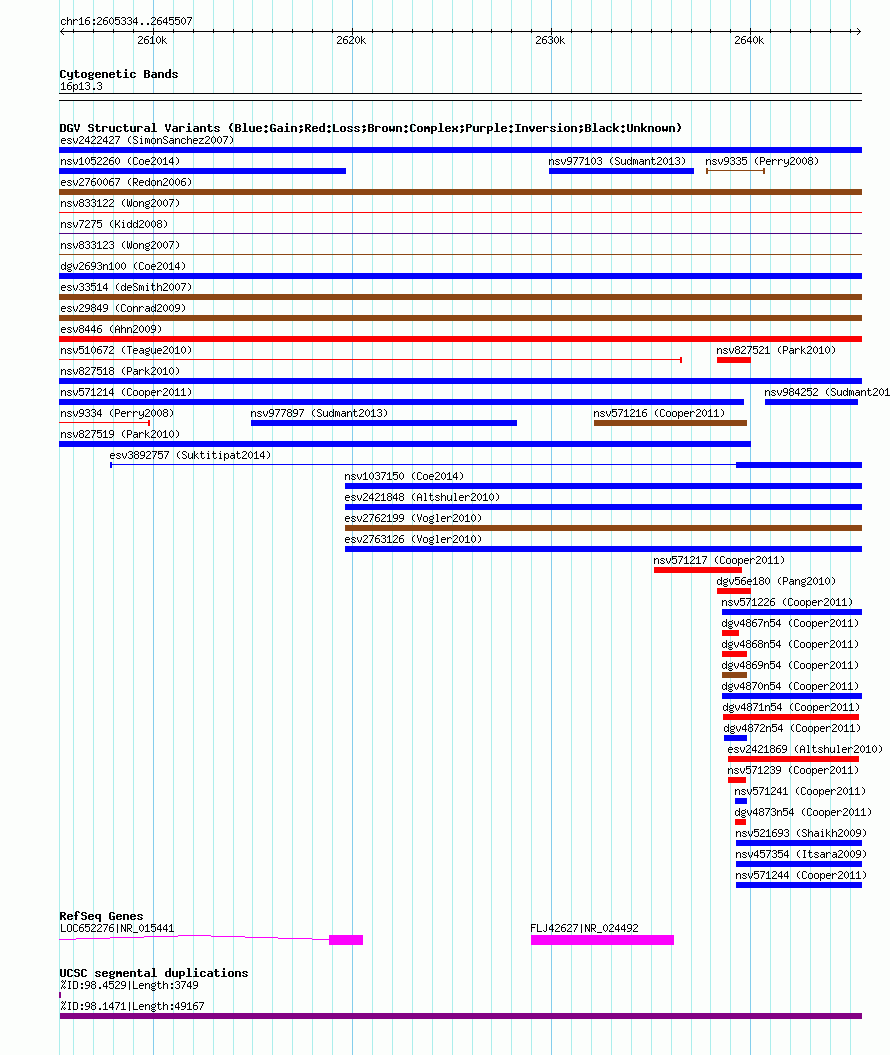Viewport: 890px width, 1055px height.
Task: Open nsv827521 (Park2010) variant
Action: pos(776,350)
